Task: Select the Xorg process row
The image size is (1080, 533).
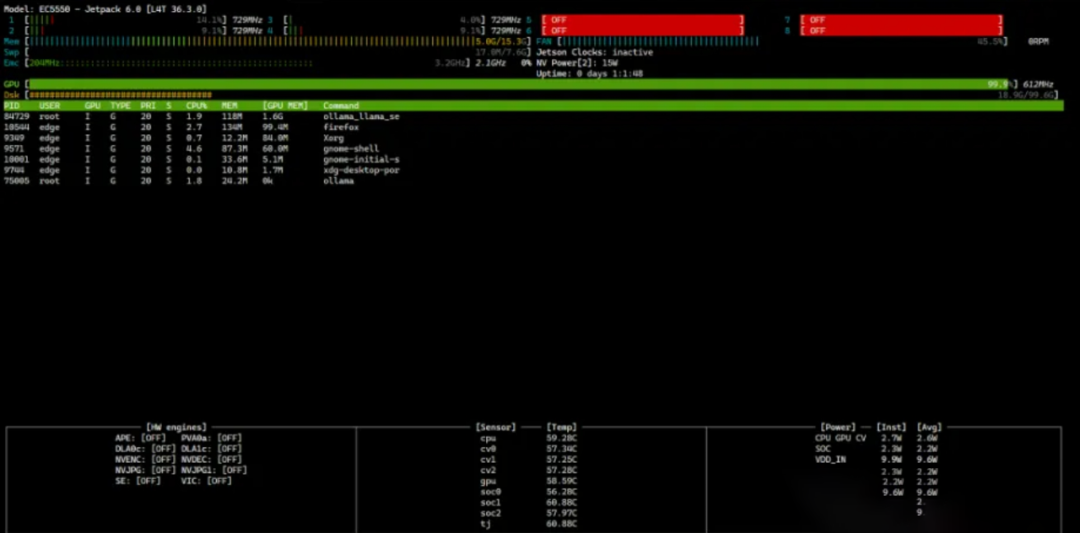Action: pos(174,138)
